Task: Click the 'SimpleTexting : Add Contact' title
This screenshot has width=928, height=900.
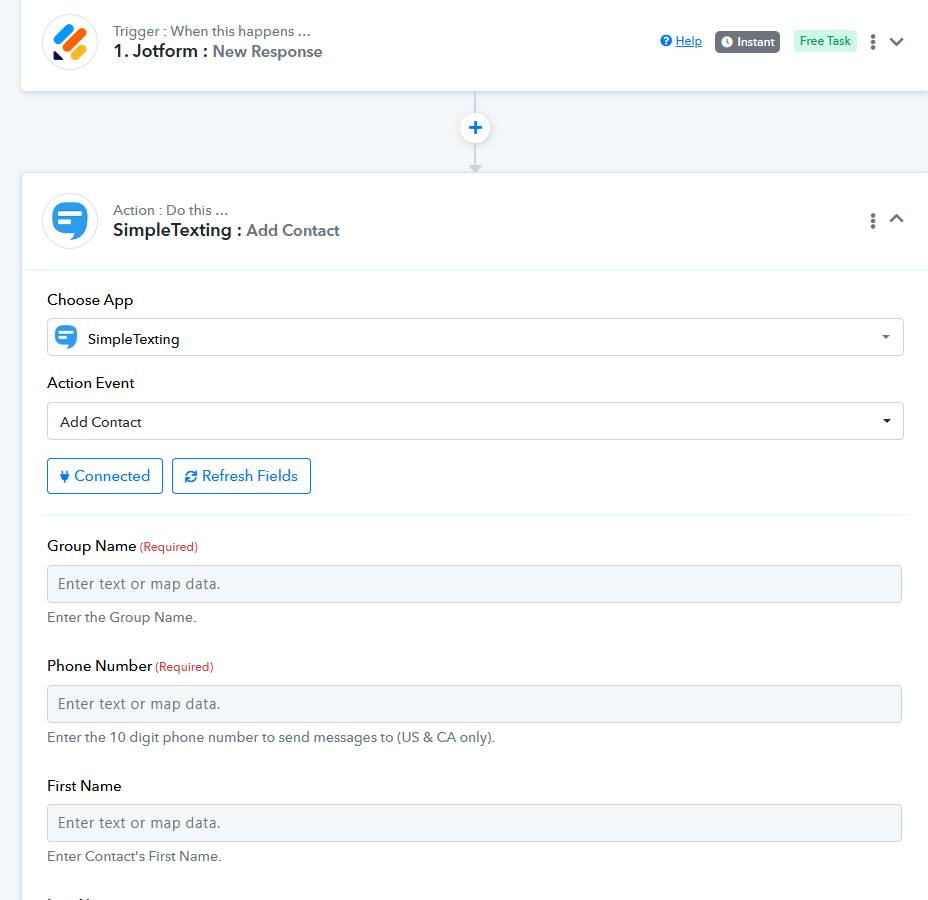Action: 226,230
